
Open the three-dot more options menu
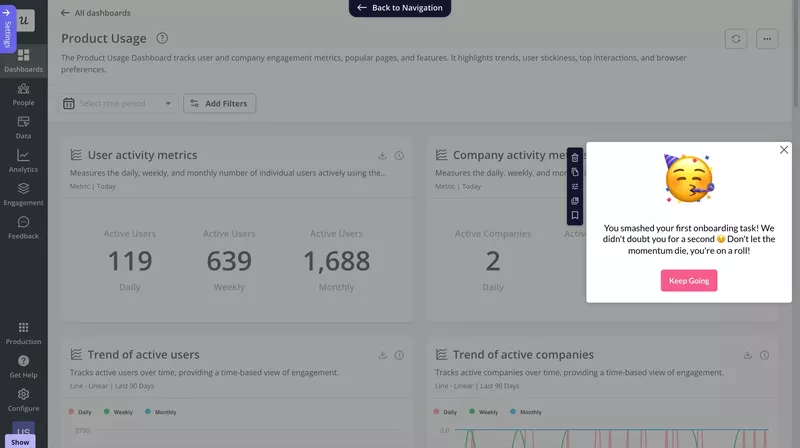767,39
